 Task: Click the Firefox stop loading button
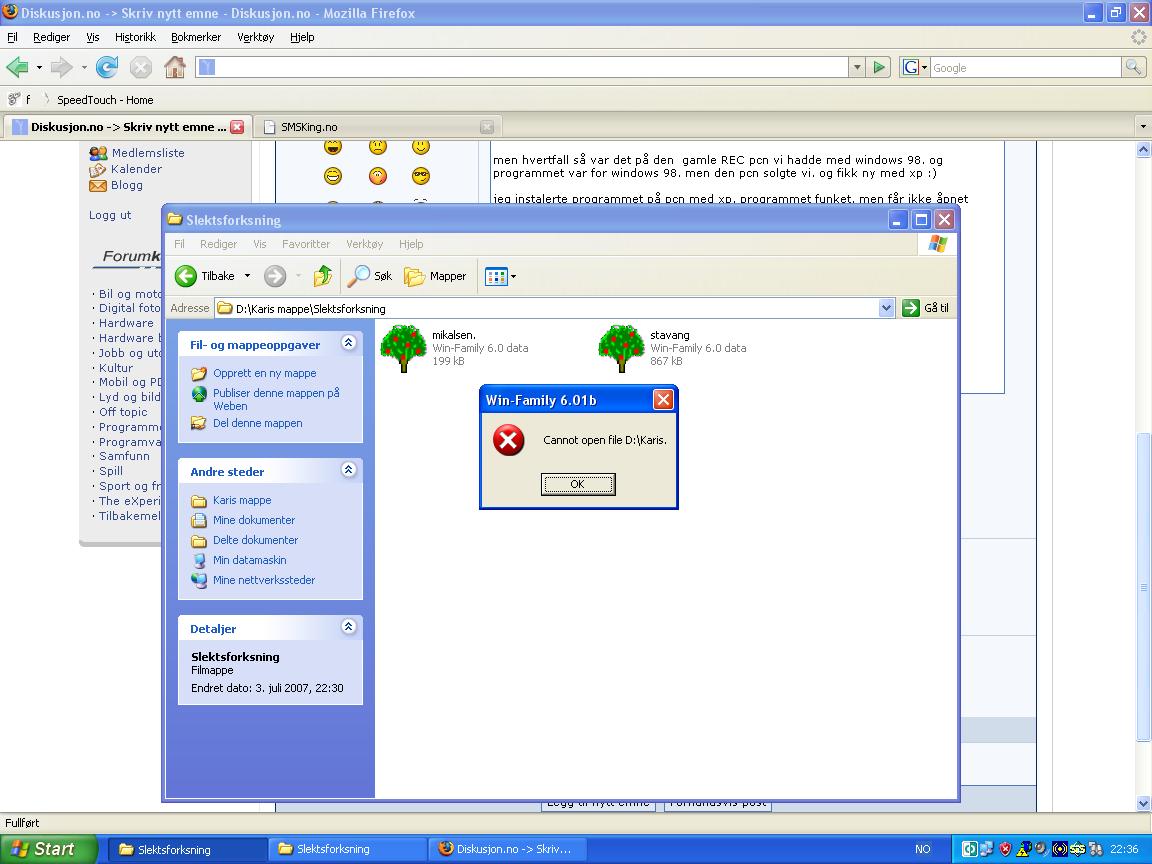(140, 68)
